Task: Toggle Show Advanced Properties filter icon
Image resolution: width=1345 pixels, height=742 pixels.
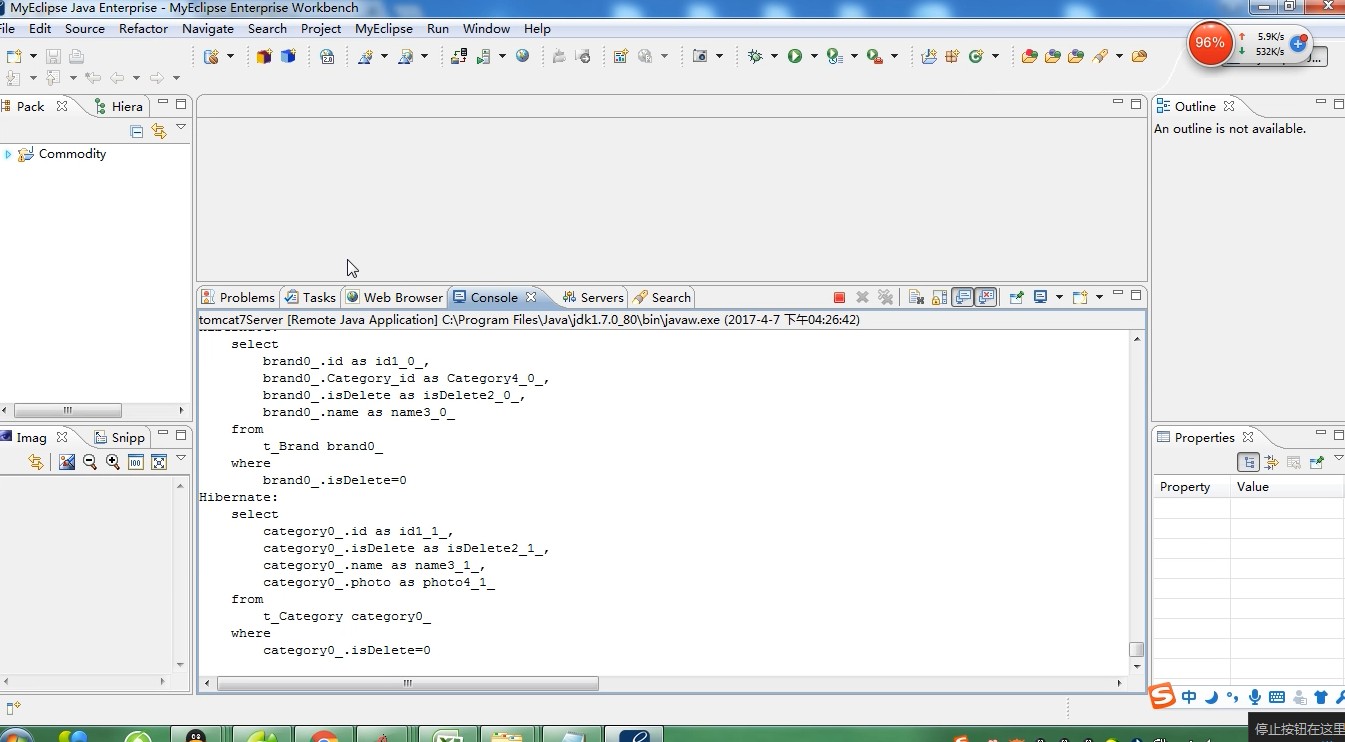Action: click(x=1272, y=462)
